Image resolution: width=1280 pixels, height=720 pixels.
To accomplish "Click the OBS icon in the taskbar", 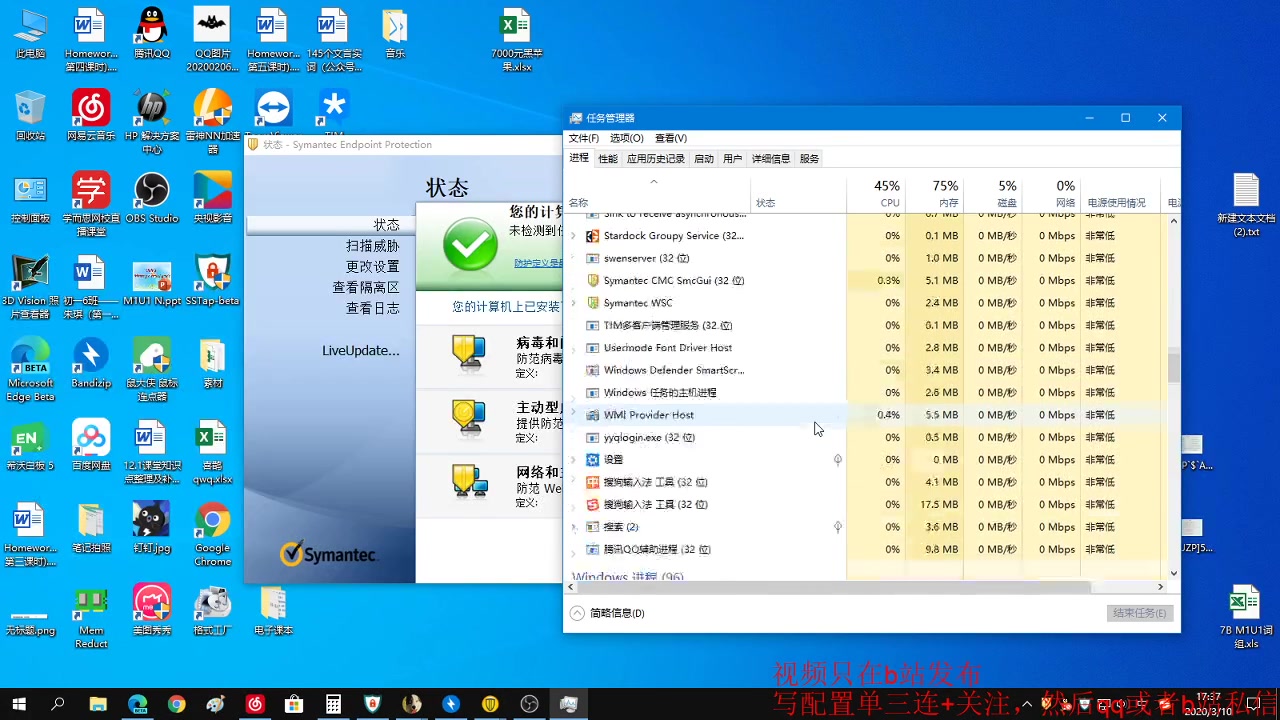I will (529, 704).
